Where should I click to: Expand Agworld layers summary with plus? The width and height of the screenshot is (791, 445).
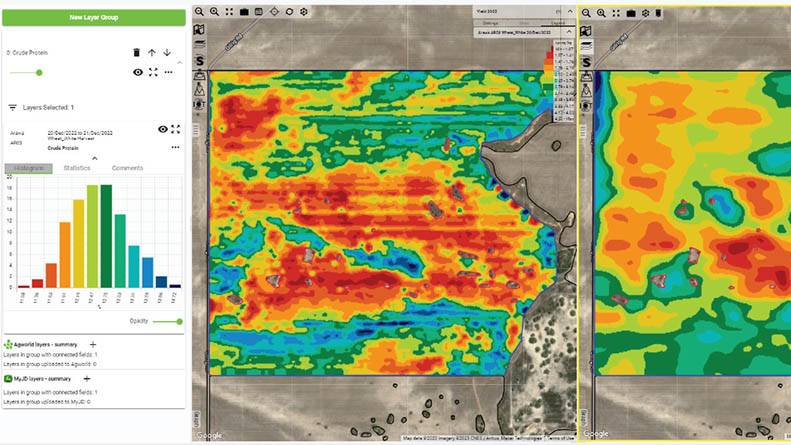(93, 345)
